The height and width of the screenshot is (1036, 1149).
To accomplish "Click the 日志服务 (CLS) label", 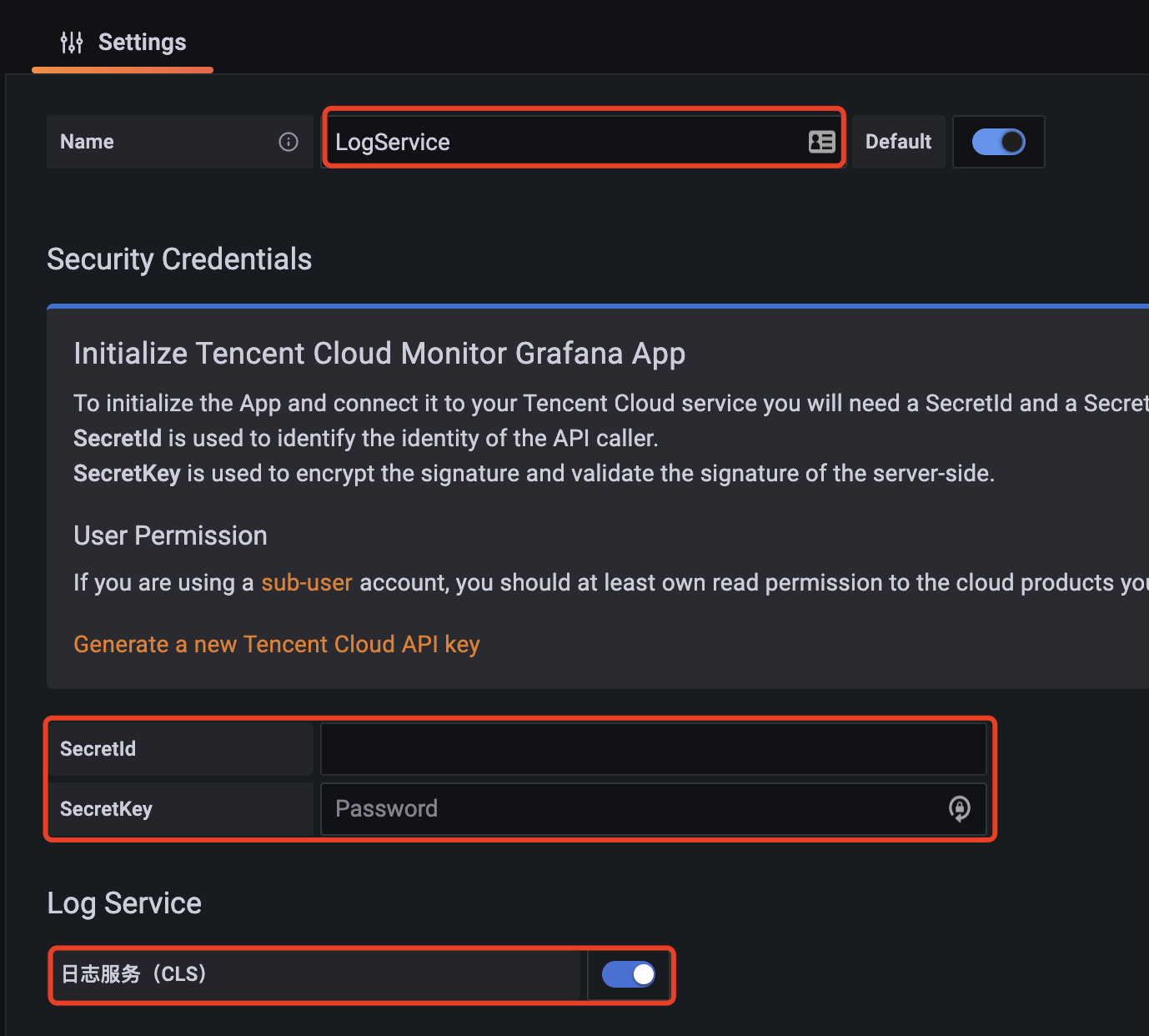I will click(x=134, y=974).
